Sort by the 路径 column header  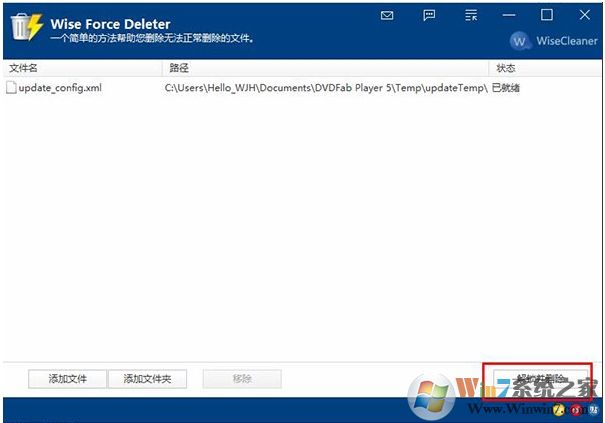click(x=325, y=68)
